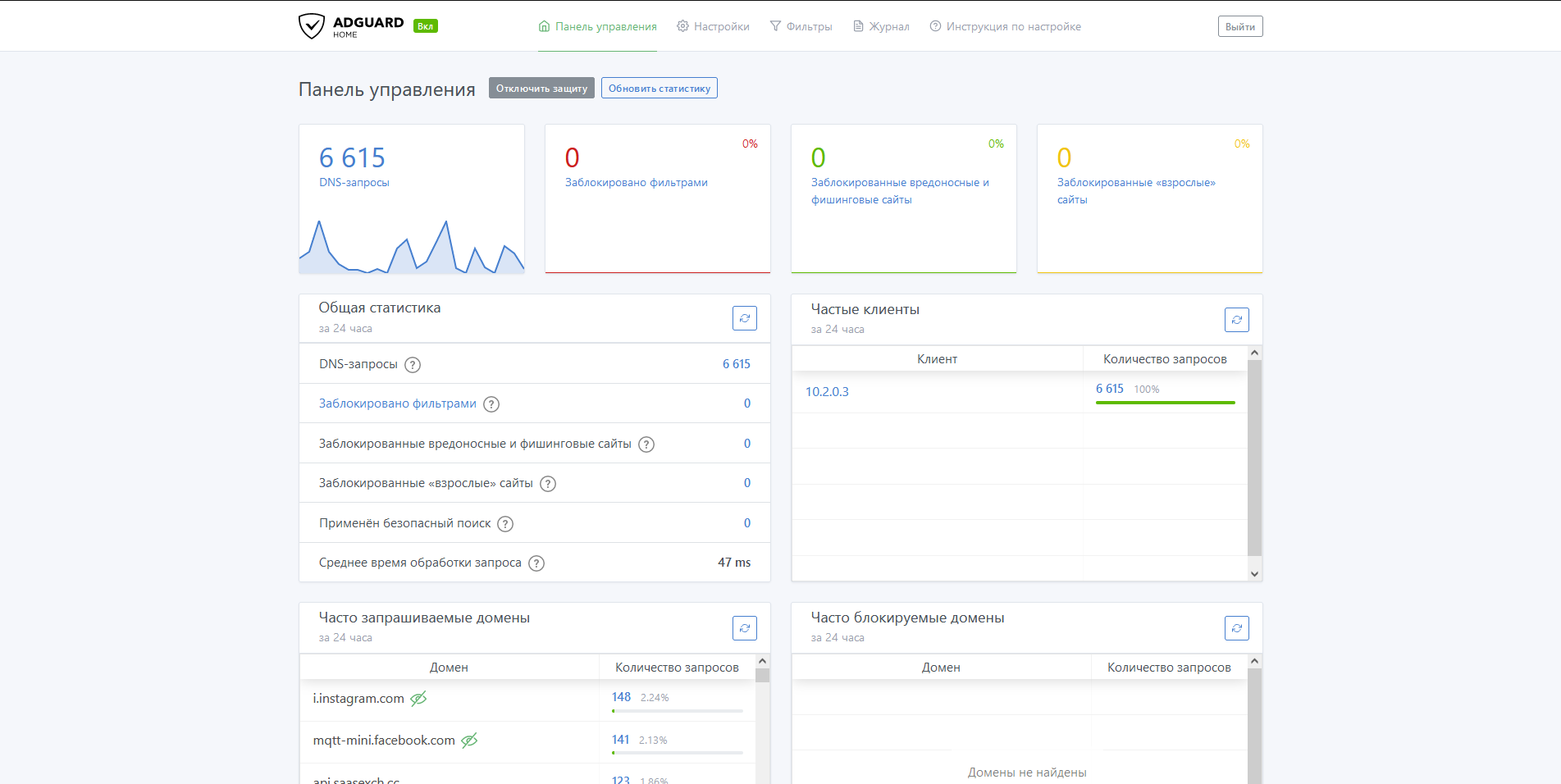Click scrollbar up arrow in блокируемые домены
1561x784 pixels.
[x=1254, y=661]
